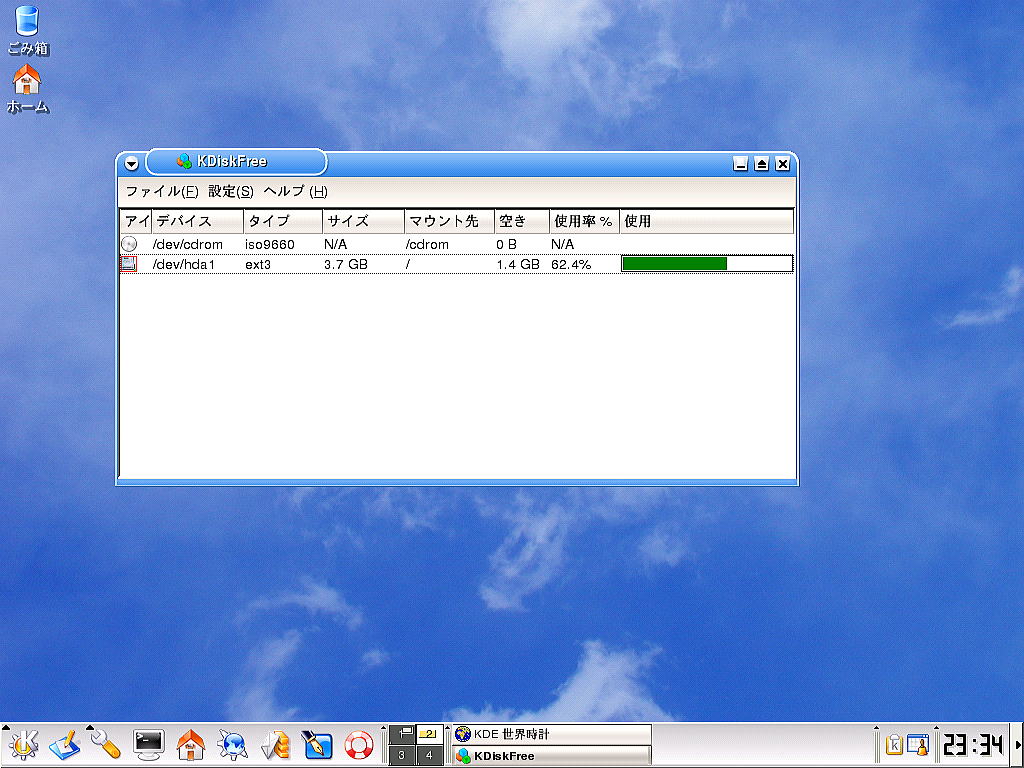Image resolution: width=1024 pixels, height=768 pixels.
Task: Click the CD-ROM disc icon in /dev/cdrom row
Action: pos(129,244)
